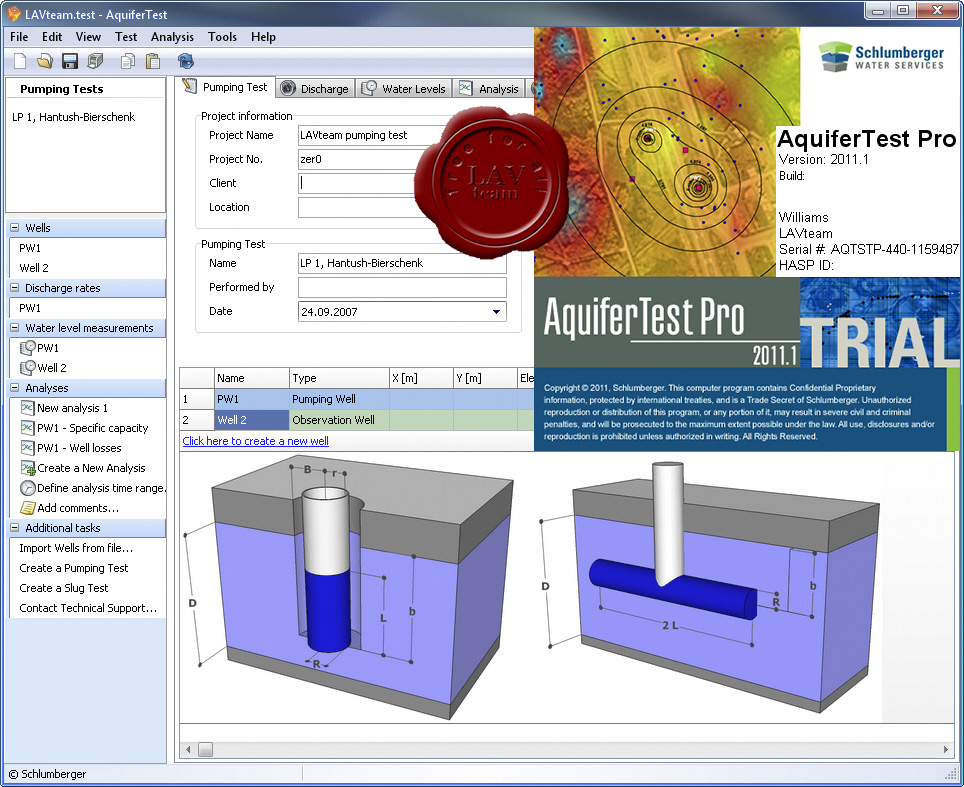Open the Analysis menu

pyautogui.click(x=172, y=37)
